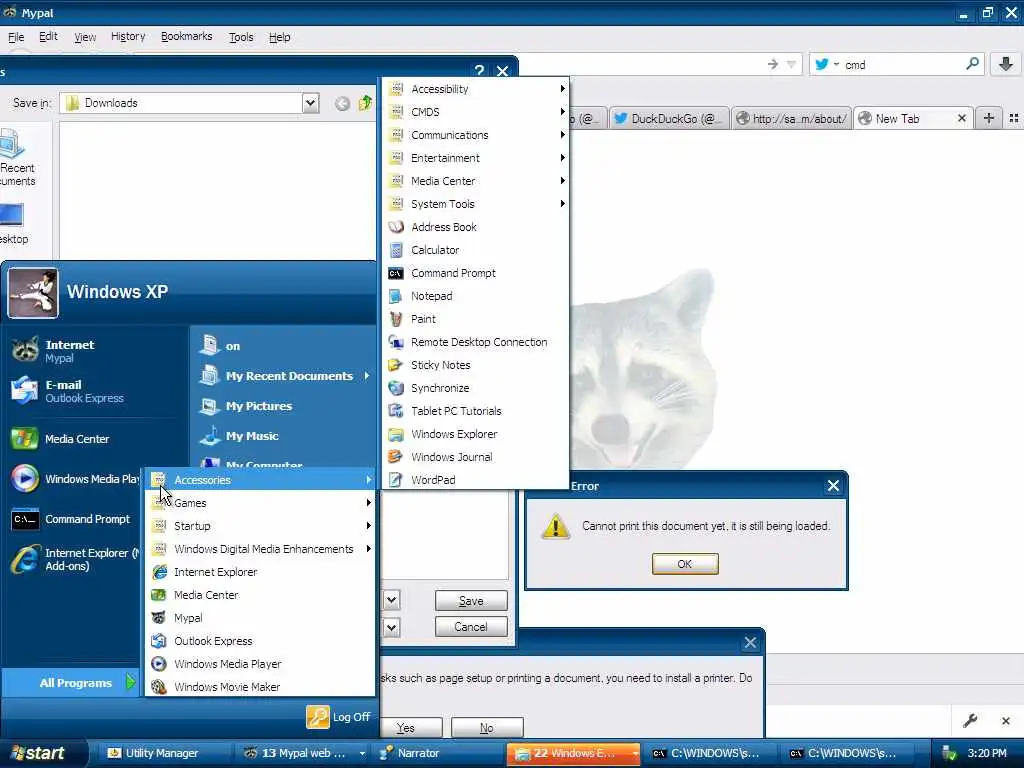1024x768 pixels.
Task: Switch to the http://sa..m/about/ tab
Action: click(792, 118)
